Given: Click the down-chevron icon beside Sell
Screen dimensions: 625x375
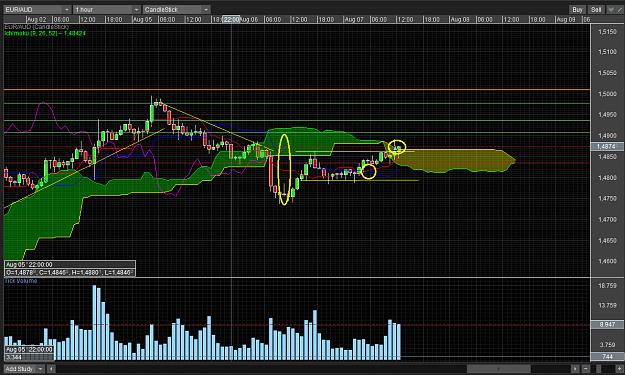Looking at the screenshot, I should pos(611,10).
